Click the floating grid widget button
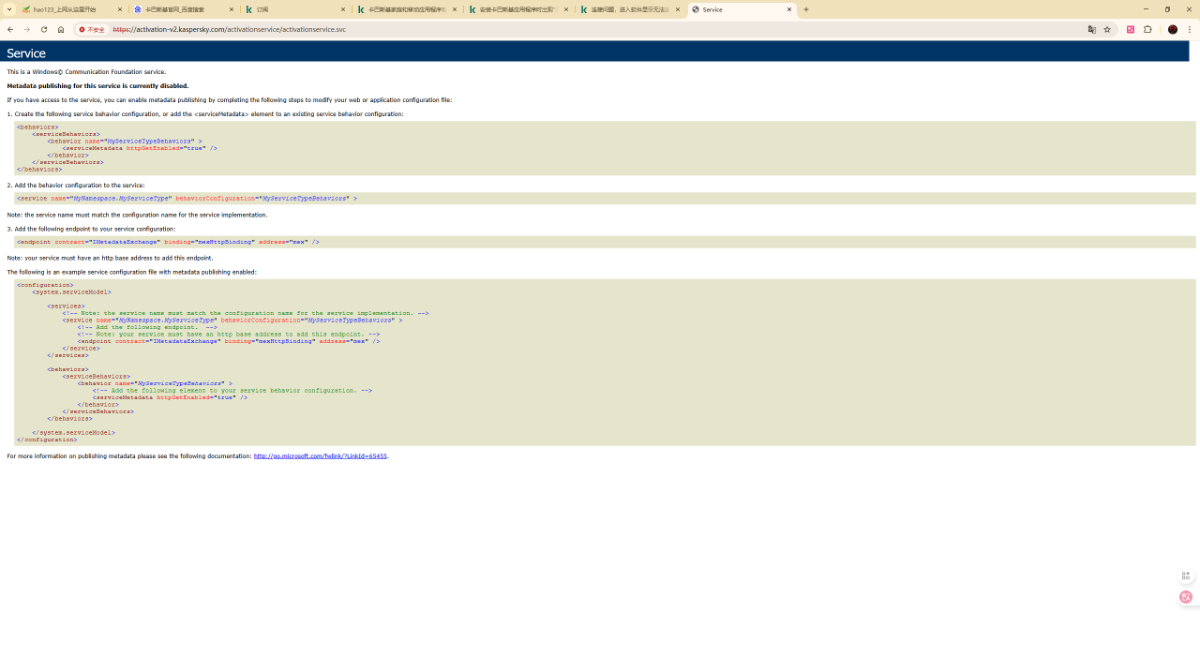Viewport: 1200px width, 656px height. 1186,576
